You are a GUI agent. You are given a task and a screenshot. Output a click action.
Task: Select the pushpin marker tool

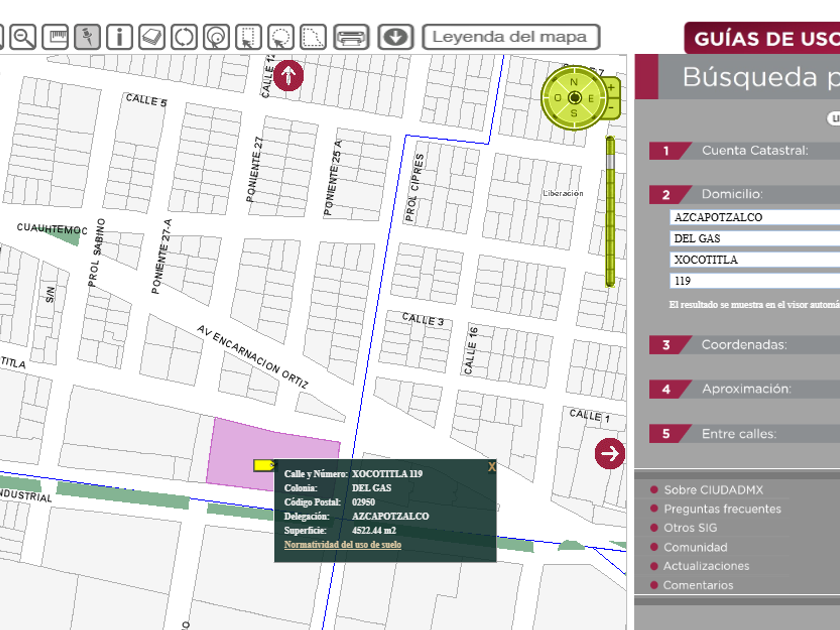pos(88,38)
